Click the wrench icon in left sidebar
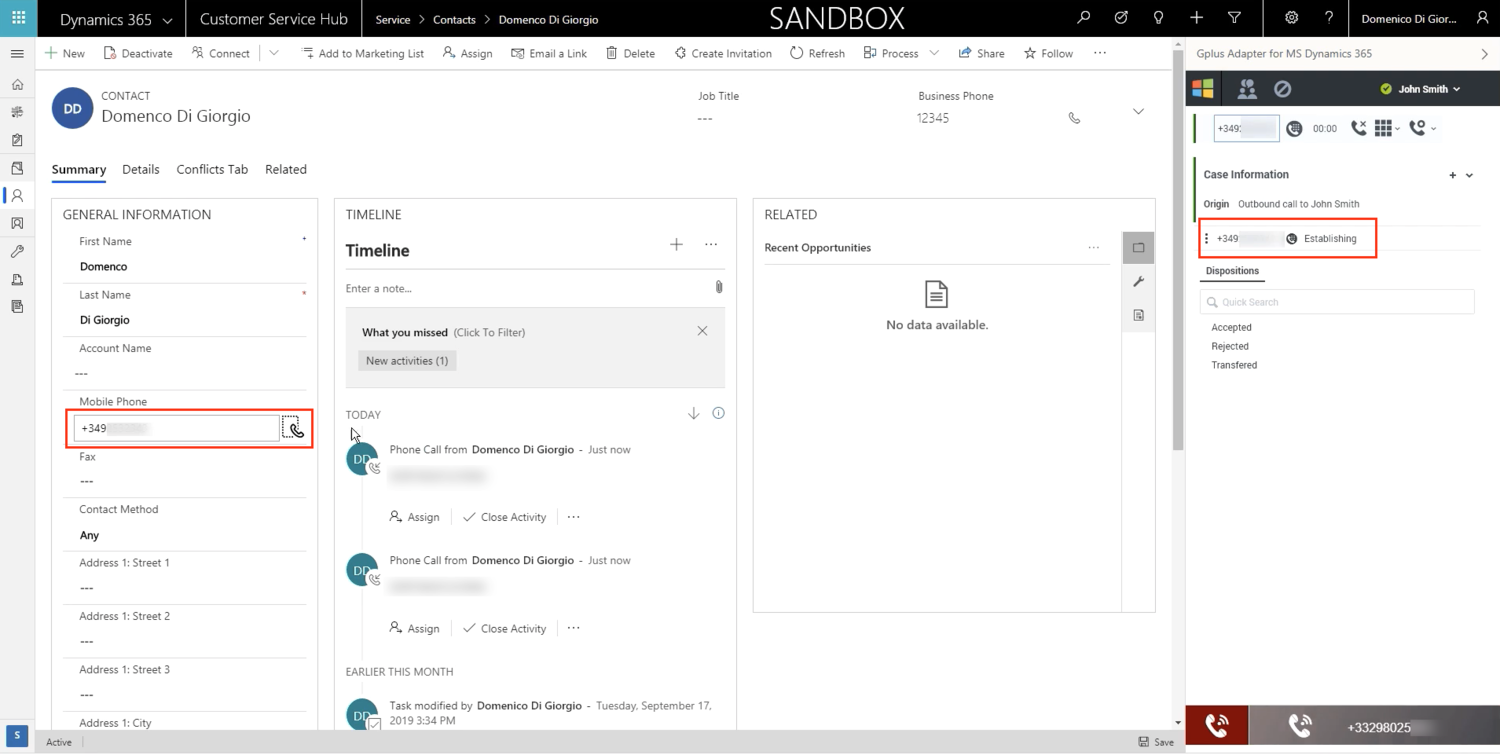Image resolution: width=1500 pixels, height=755 pixels. coord(17,252)
